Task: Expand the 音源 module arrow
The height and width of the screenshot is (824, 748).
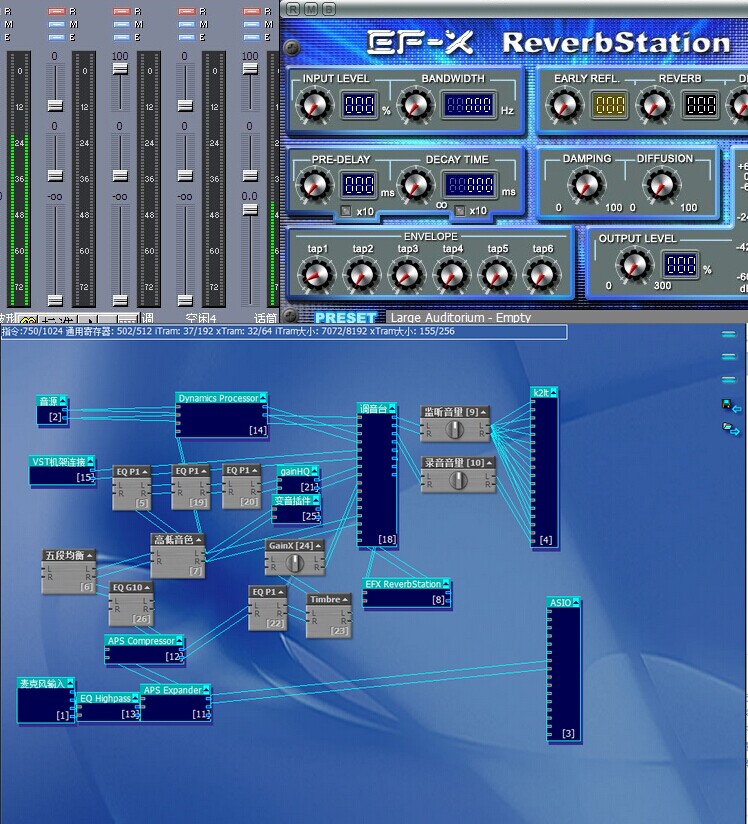Action: (x=63, y=401)
